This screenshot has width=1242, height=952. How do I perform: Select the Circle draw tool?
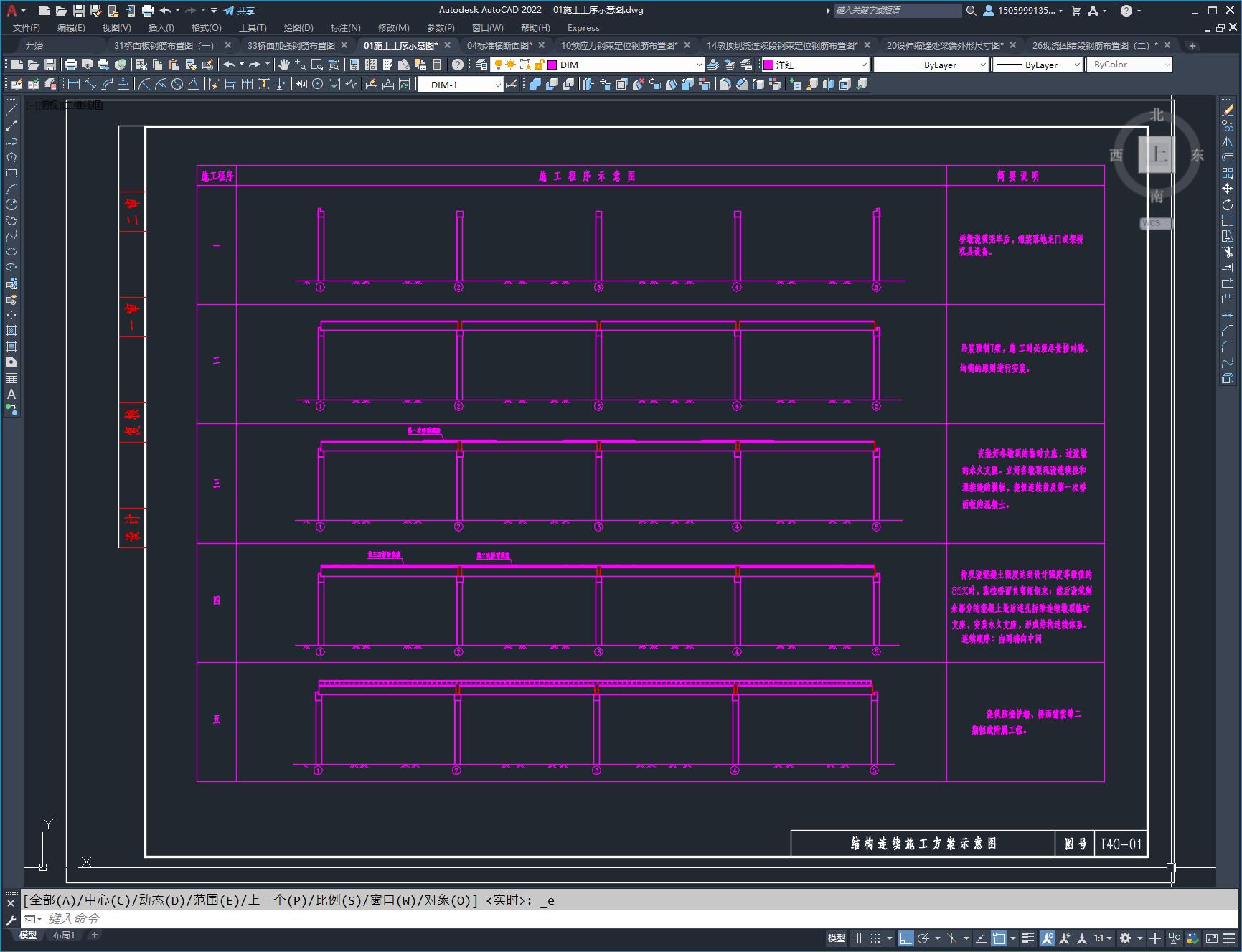[11, 204]
